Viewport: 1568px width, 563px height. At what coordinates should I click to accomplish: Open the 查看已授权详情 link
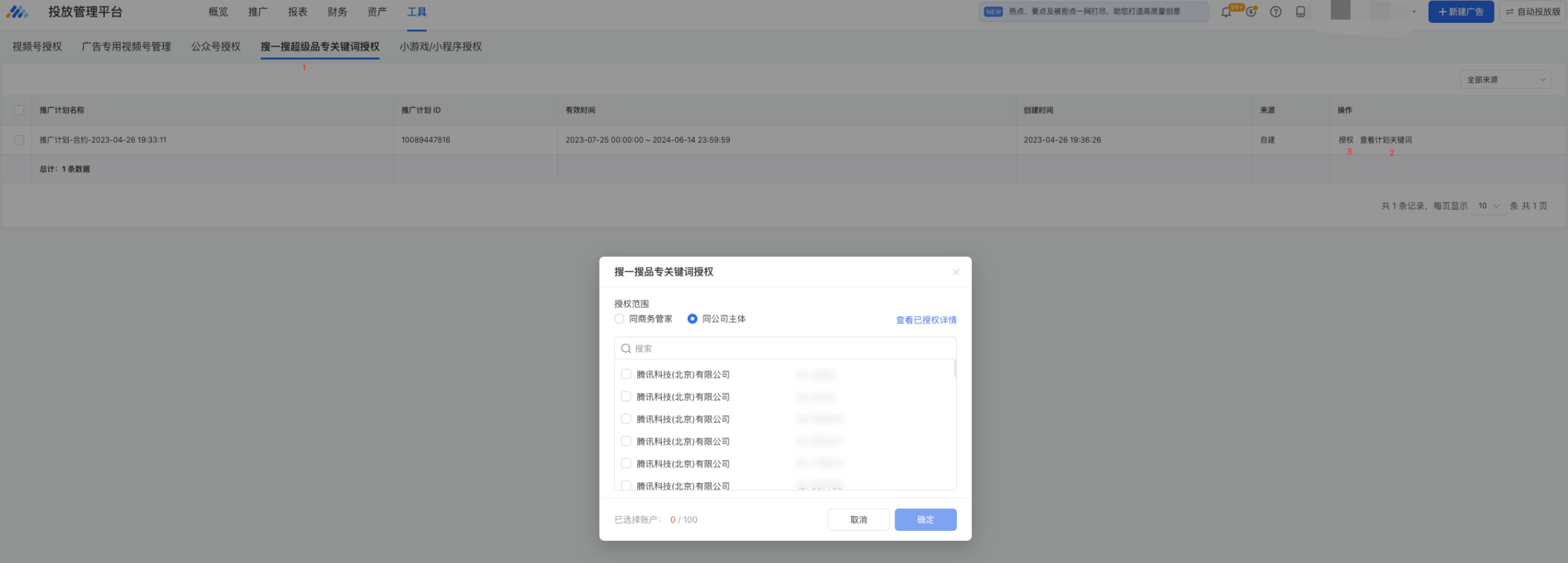[x=925, y=320]
